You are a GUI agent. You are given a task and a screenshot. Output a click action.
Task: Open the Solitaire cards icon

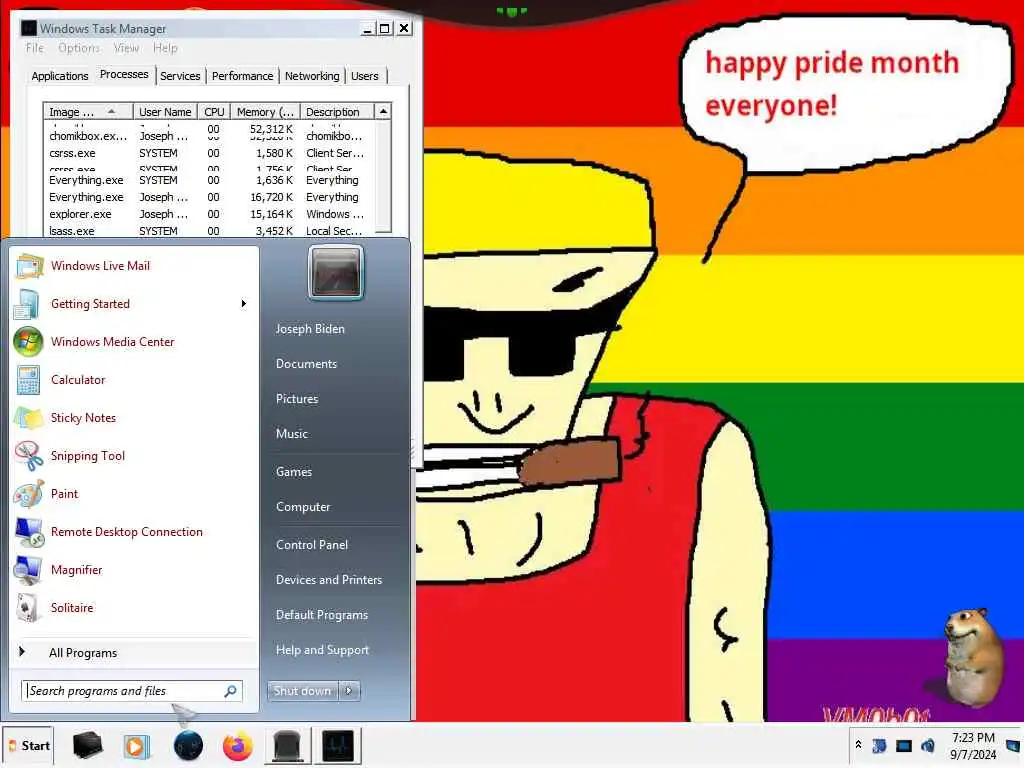(29, 608)
